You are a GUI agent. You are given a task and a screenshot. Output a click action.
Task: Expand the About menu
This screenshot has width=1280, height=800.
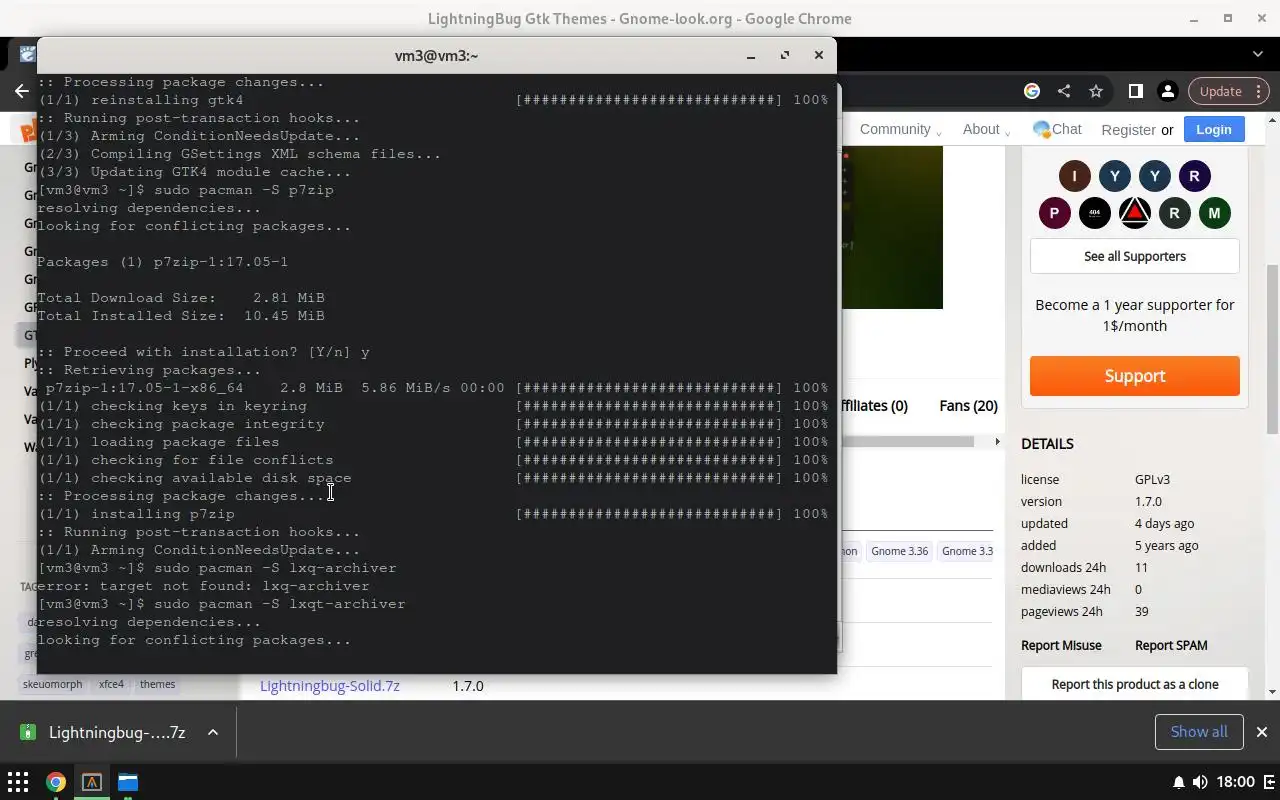tap(986, 129)
